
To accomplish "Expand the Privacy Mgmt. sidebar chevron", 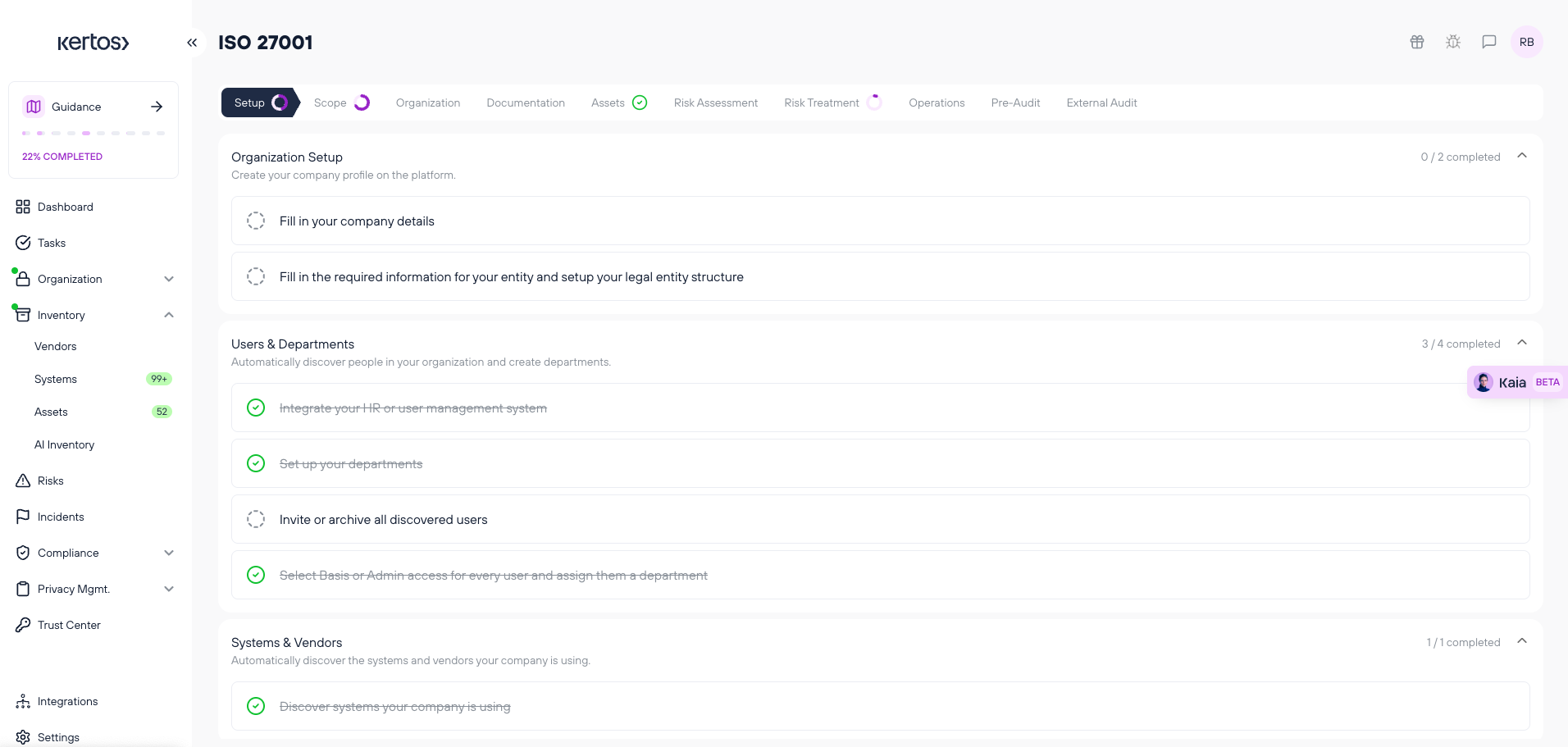I will pos(169,589).
